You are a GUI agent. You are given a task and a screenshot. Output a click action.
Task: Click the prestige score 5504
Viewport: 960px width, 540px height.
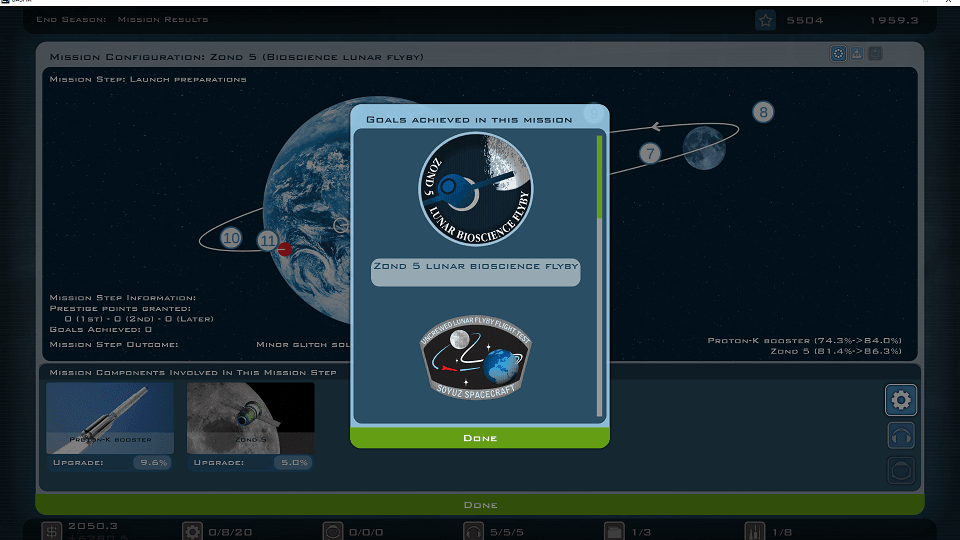pyautogui.click(x=804, y=20)
